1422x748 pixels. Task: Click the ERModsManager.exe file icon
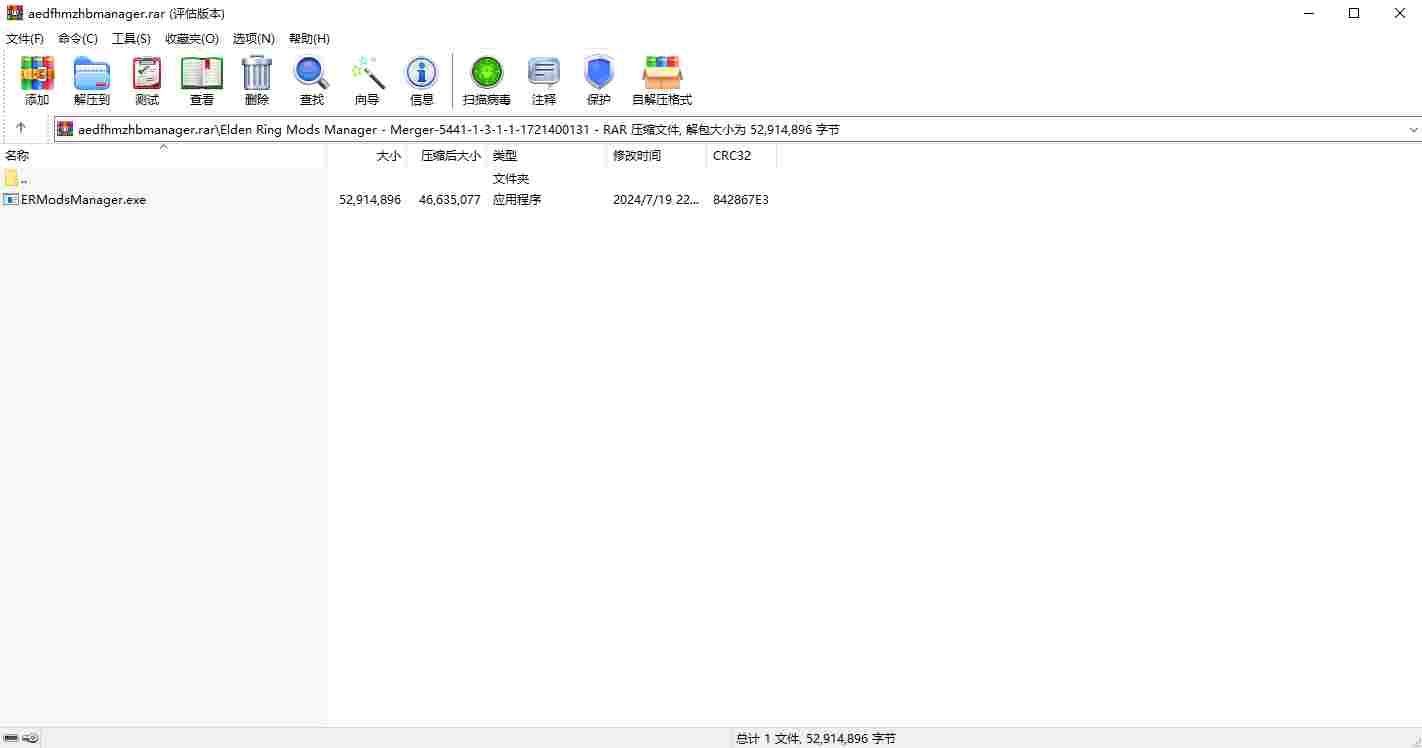point(11,199)
